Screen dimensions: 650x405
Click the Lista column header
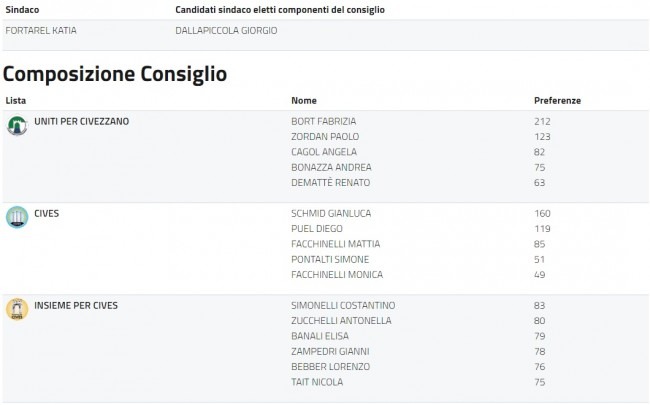click(x=16, y=101)
